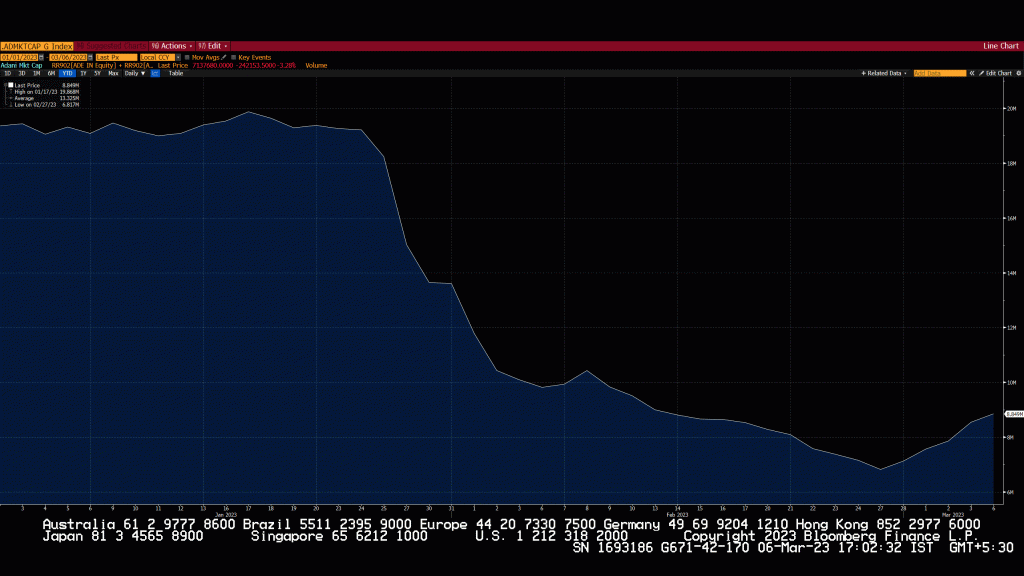Click the chart view icon beside Table
Screen dimensions: 1024x576
coord(155,73)
